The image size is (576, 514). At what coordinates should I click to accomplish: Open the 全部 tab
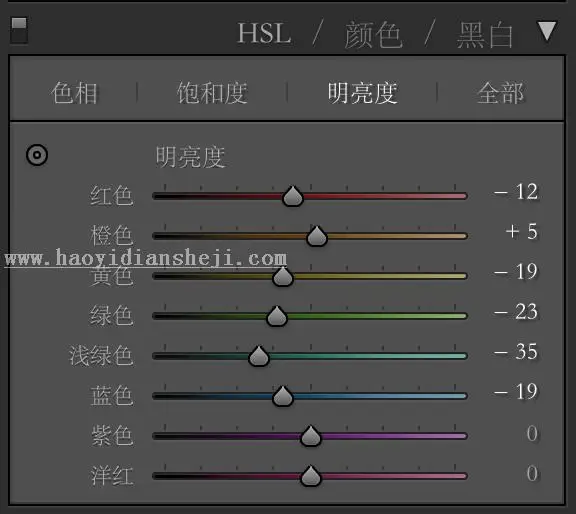click(x=500, y=93)
